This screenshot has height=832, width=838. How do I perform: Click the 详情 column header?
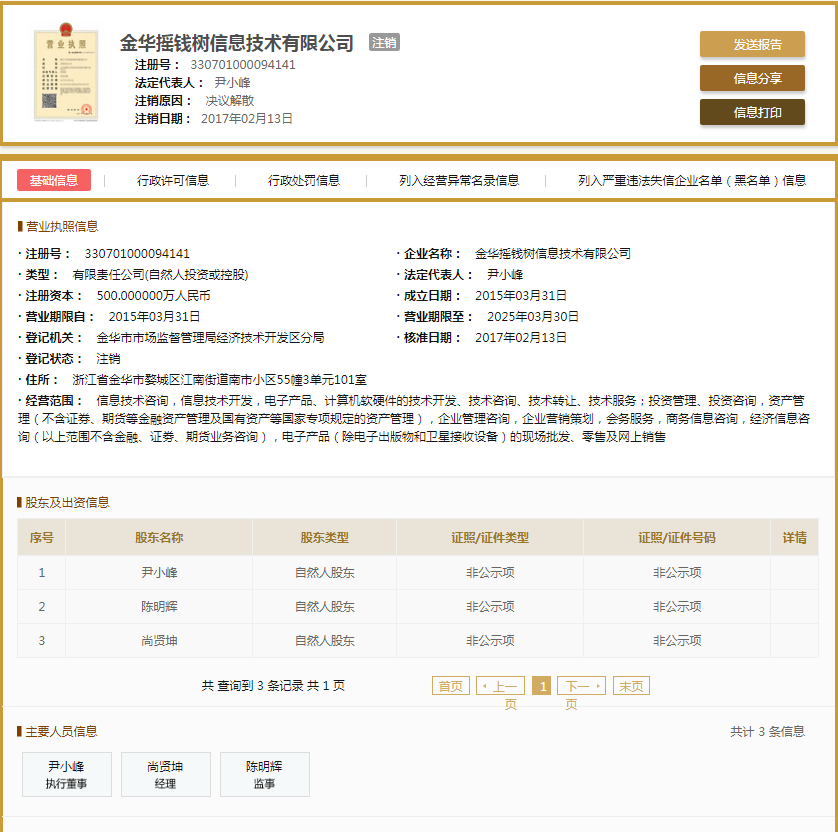pyautogui.click(x=794, y=538)
